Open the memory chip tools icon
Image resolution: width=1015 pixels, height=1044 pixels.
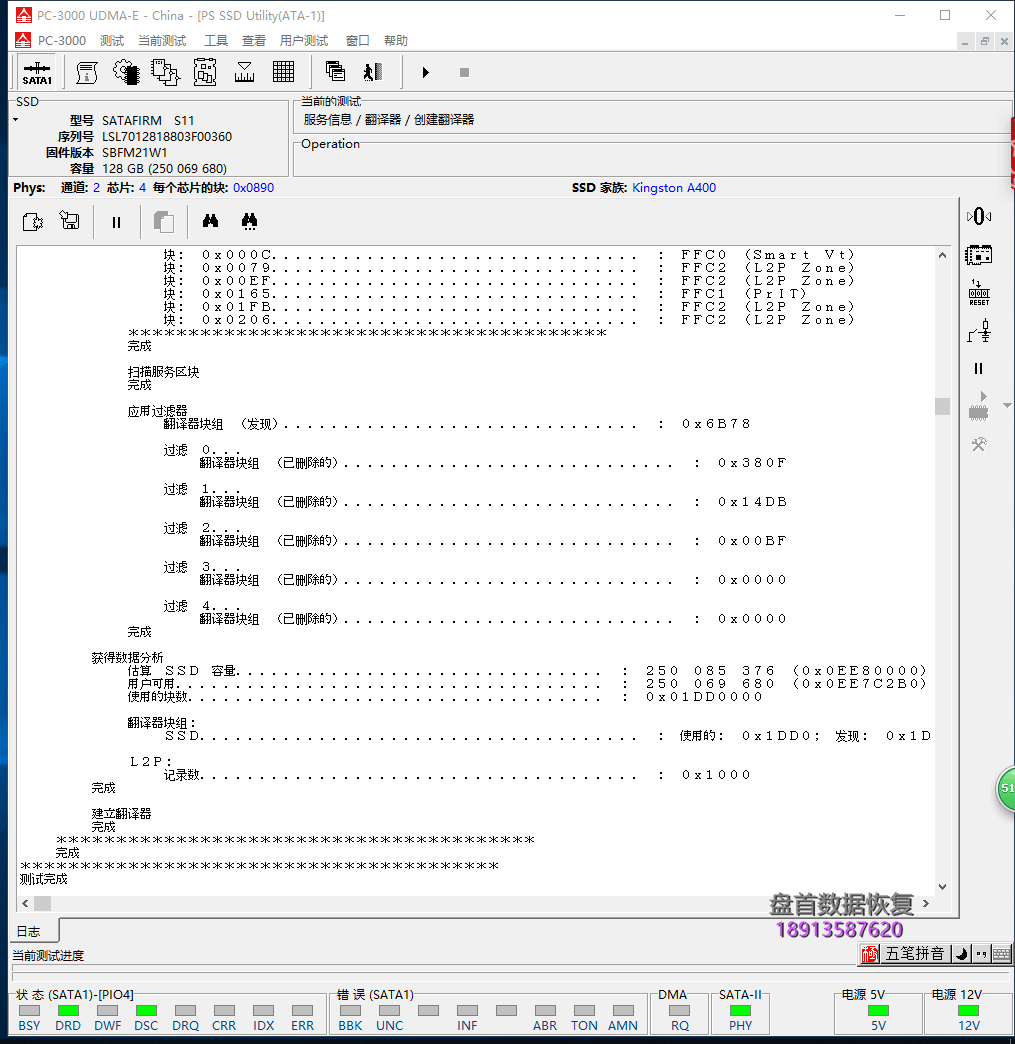pyautogui.click(x=204, y=73)
